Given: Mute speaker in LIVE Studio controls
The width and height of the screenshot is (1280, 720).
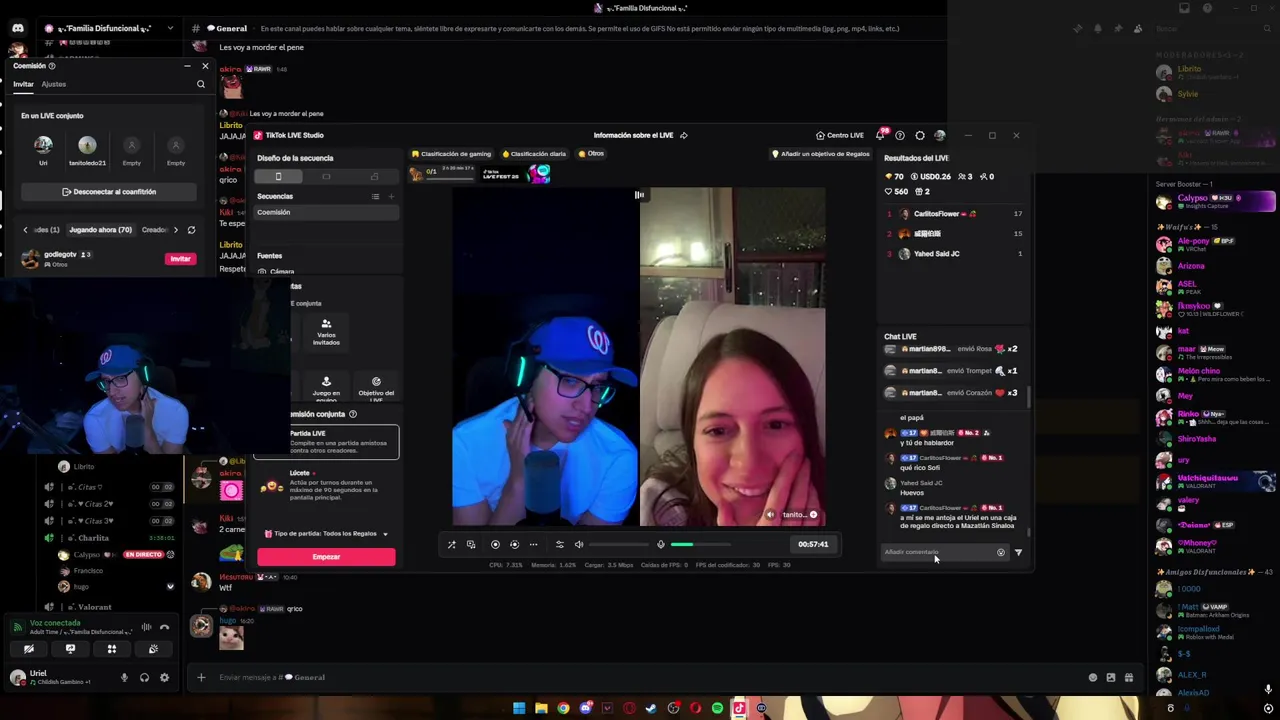Looking at the screenshot, I should (x=578, y=544).
